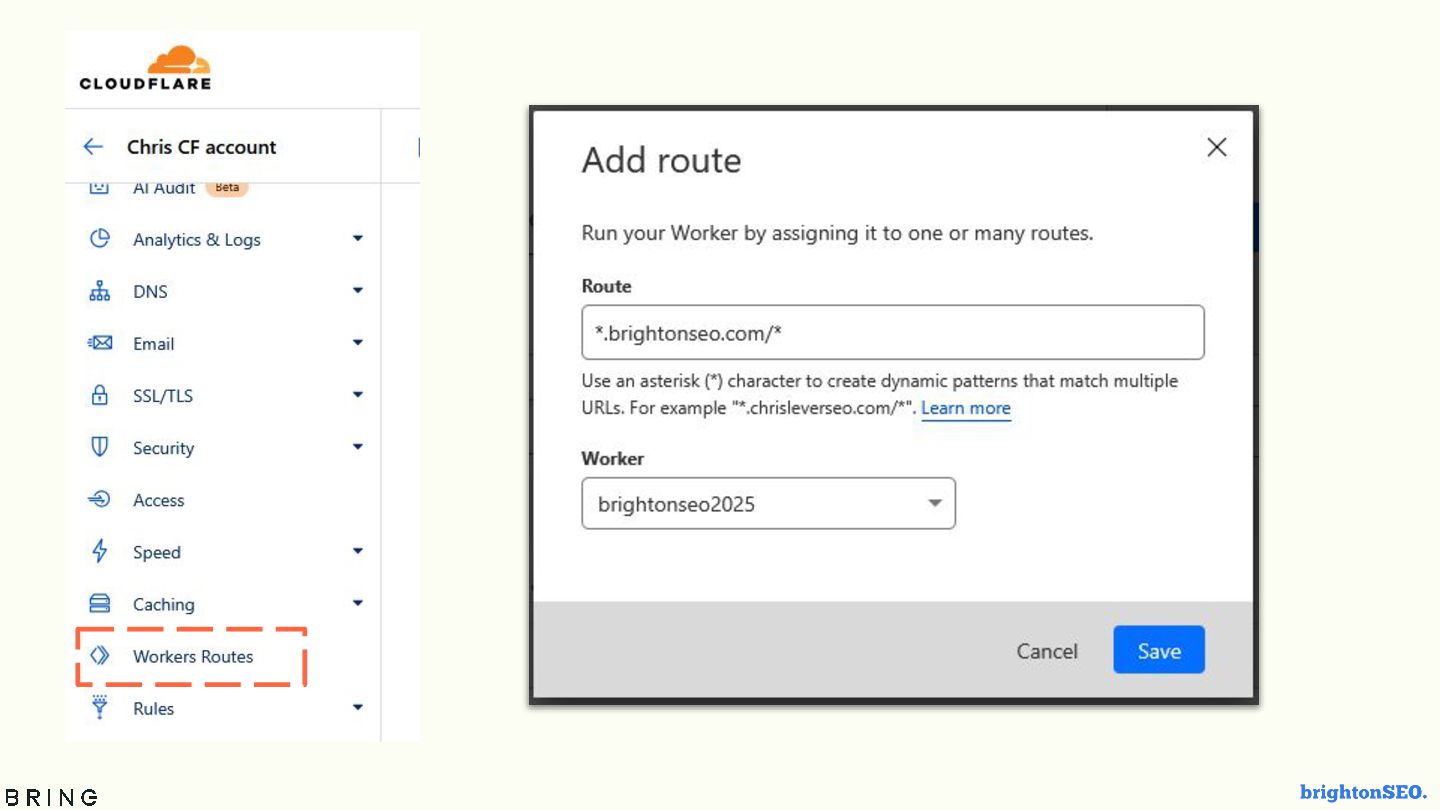The width and height of the screenshot is (1440, 810).
Task: Click the SSL/TLS sidebar label
Action: pyautogui.click(x=163, y=396)
